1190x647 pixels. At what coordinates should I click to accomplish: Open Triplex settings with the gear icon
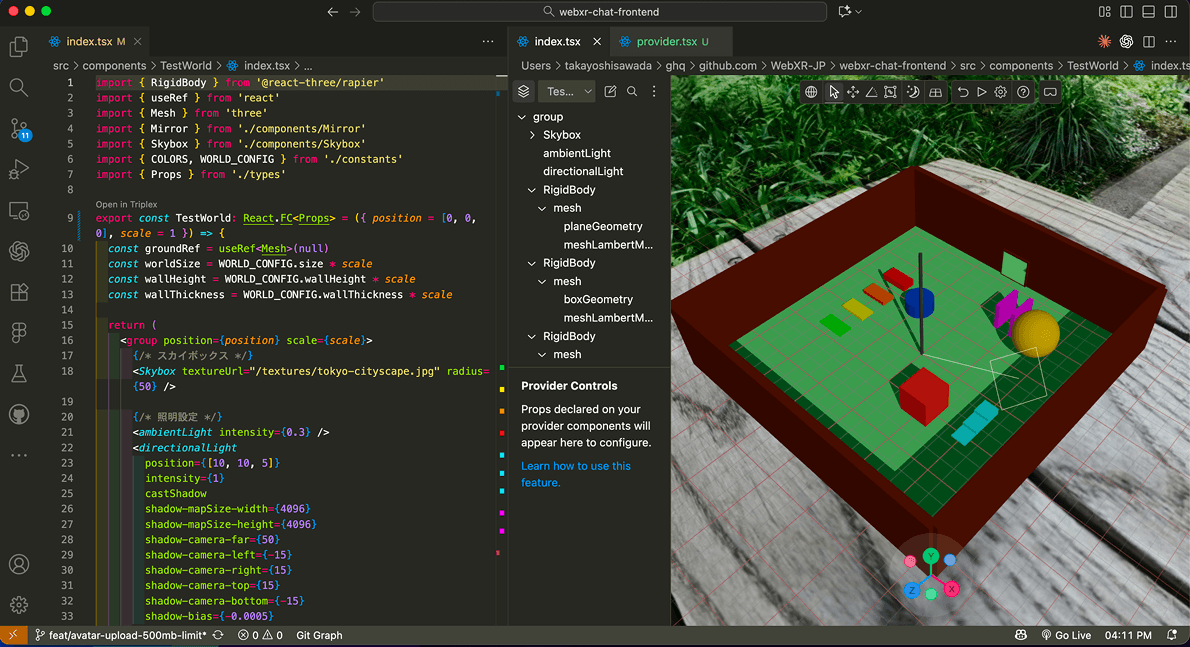point(1000,91)
